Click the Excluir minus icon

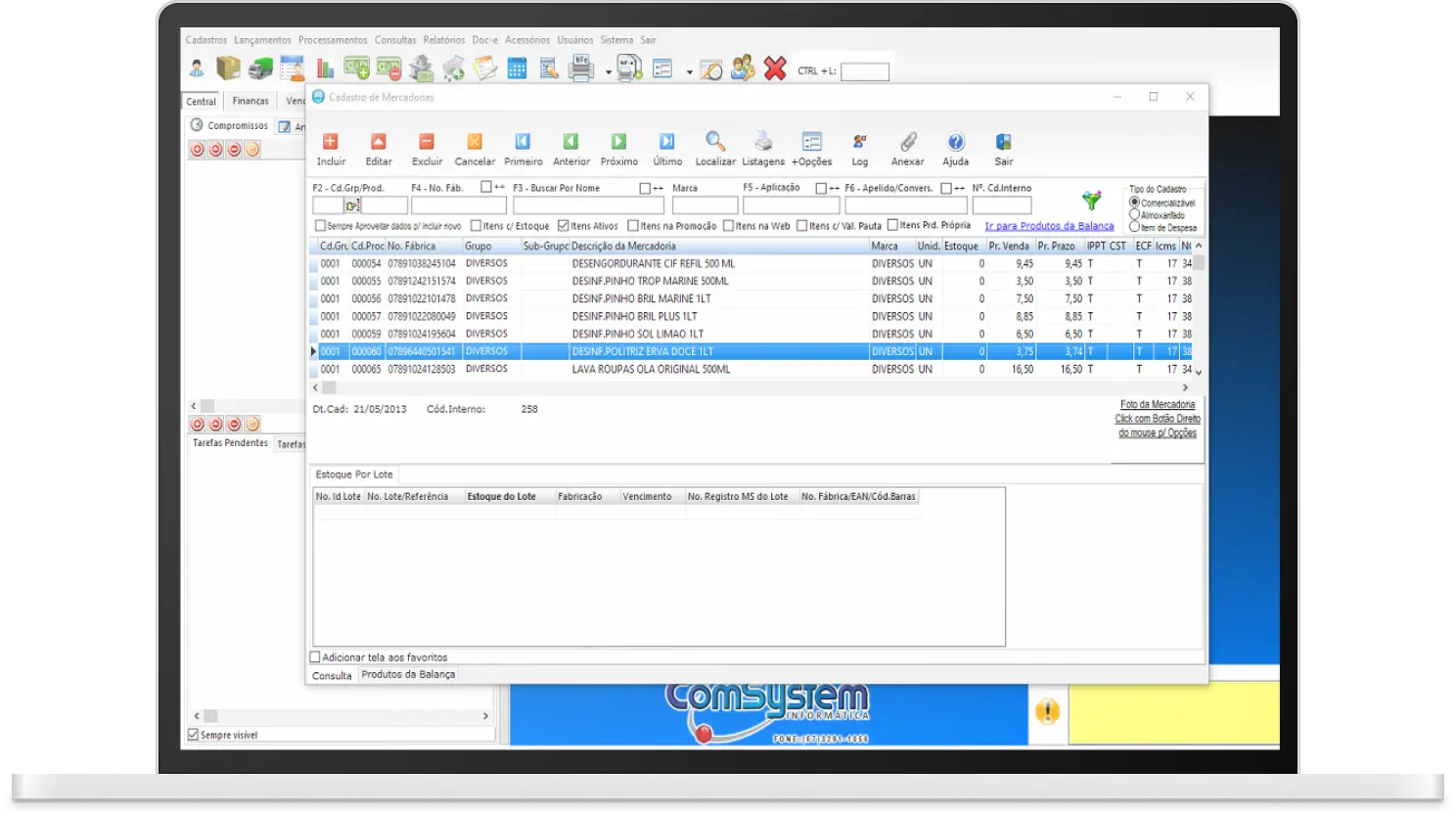tap(427, 142)
